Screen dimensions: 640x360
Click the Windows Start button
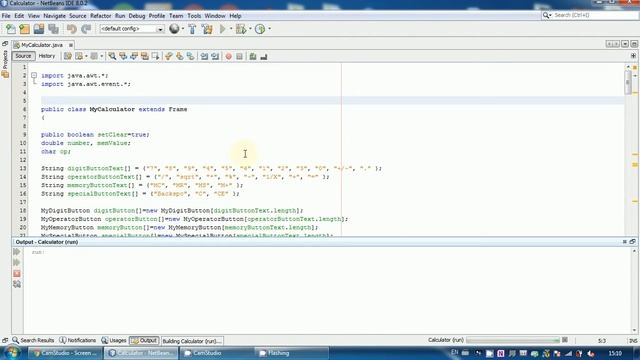pos(11,353)
